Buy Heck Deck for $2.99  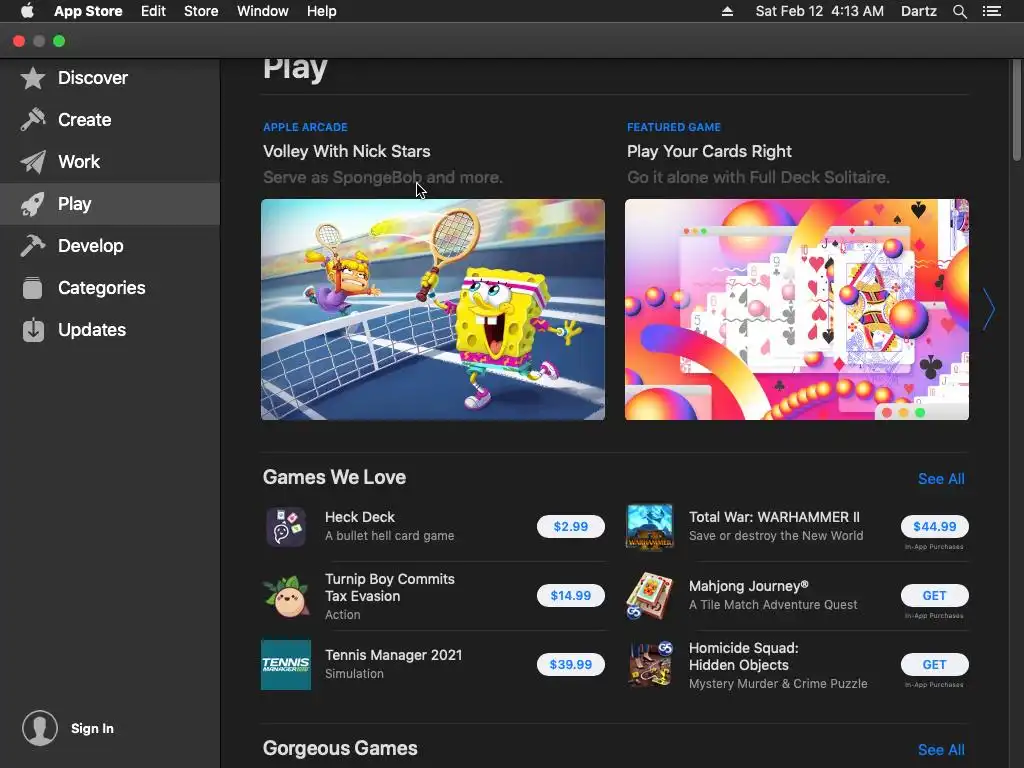[571, 526]
